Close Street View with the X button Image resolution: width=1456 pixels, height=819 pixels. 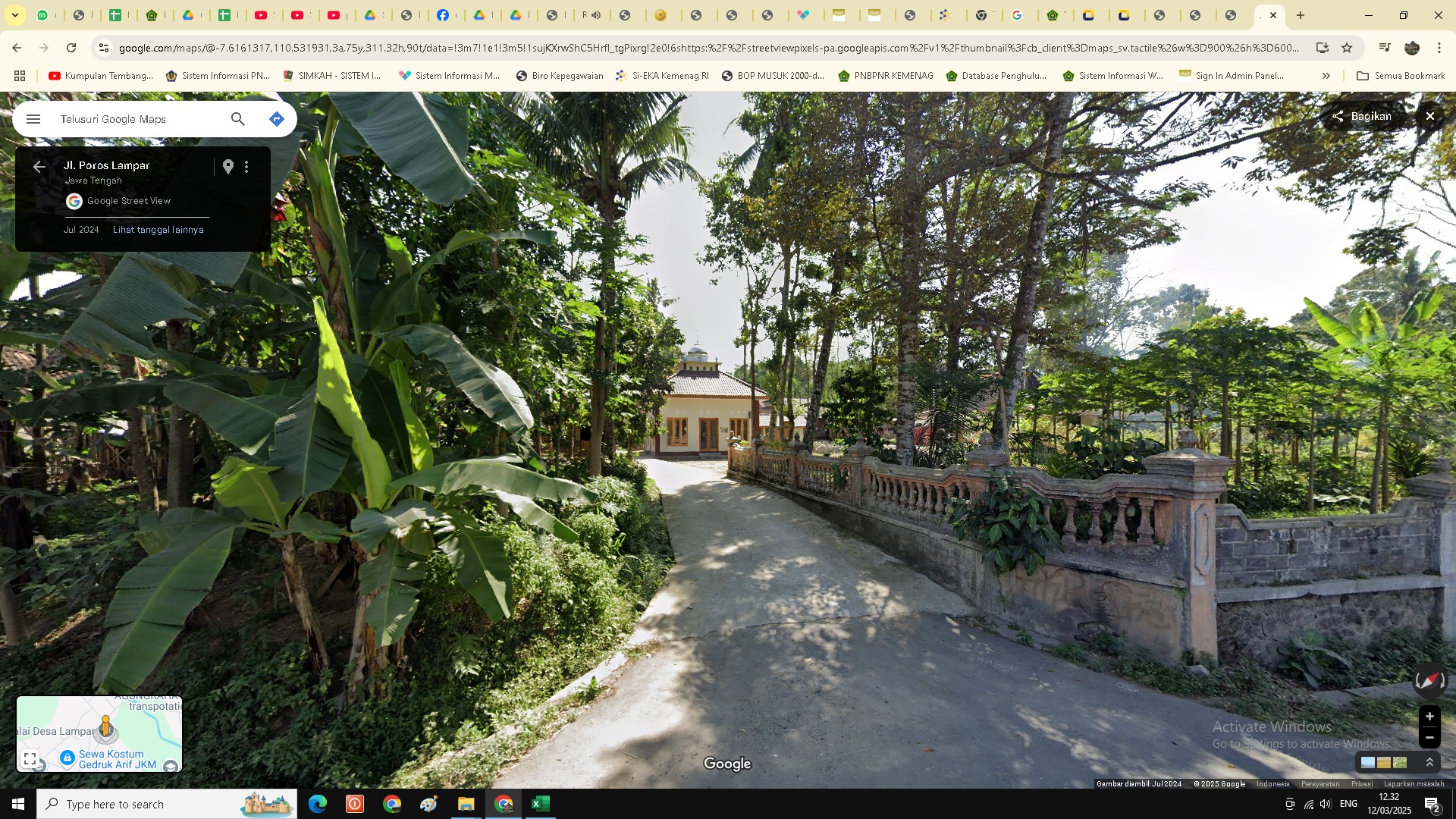click(x=1430, y=116)
